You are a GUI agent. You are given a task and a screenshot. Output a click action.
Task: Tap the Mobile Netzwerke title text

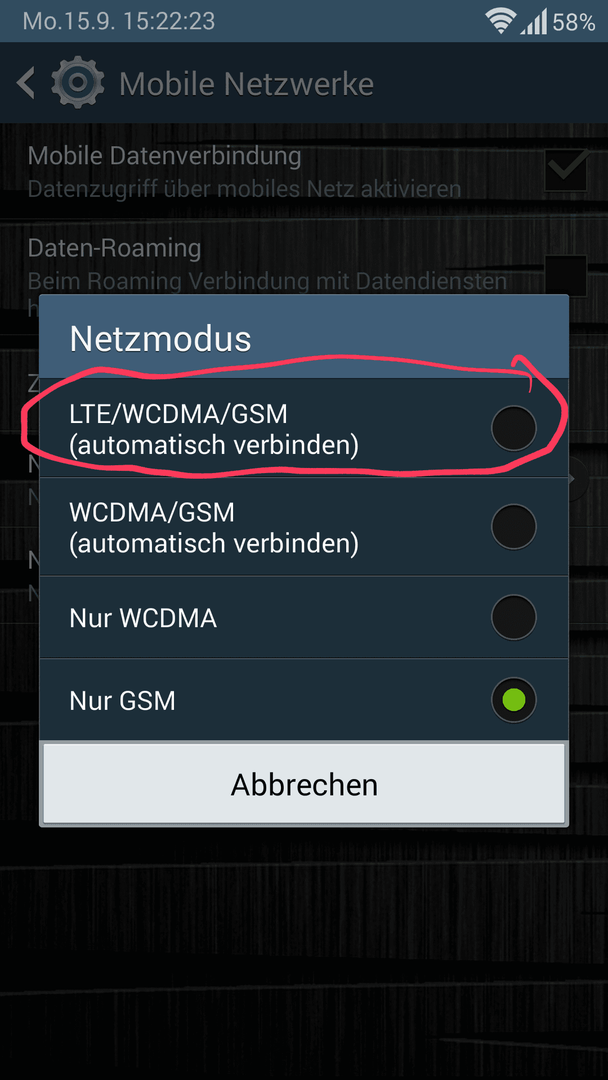[247, 84]
